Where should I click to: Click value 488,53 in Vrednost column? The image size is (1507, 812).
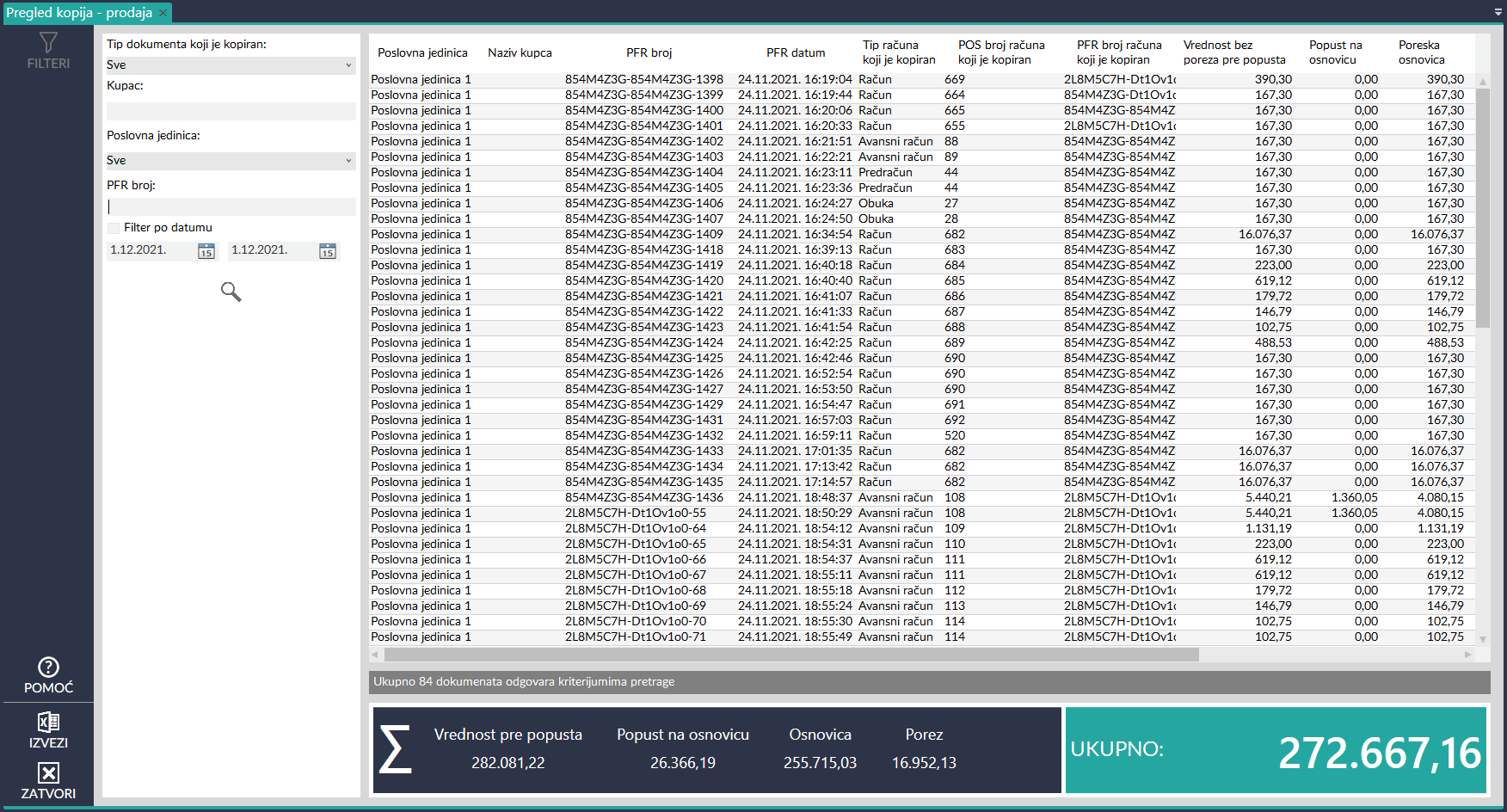(x=1273, y=343)
